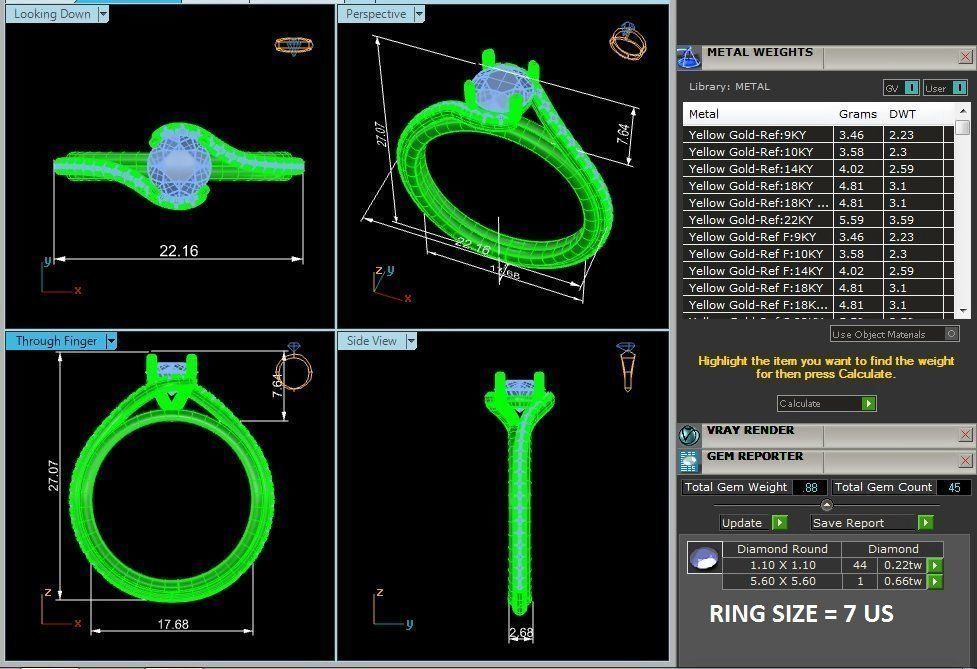The height and width of the screenshot is (669, 977).
Task: Click the VRay Render logo icon
Action: tap(689, 435)
